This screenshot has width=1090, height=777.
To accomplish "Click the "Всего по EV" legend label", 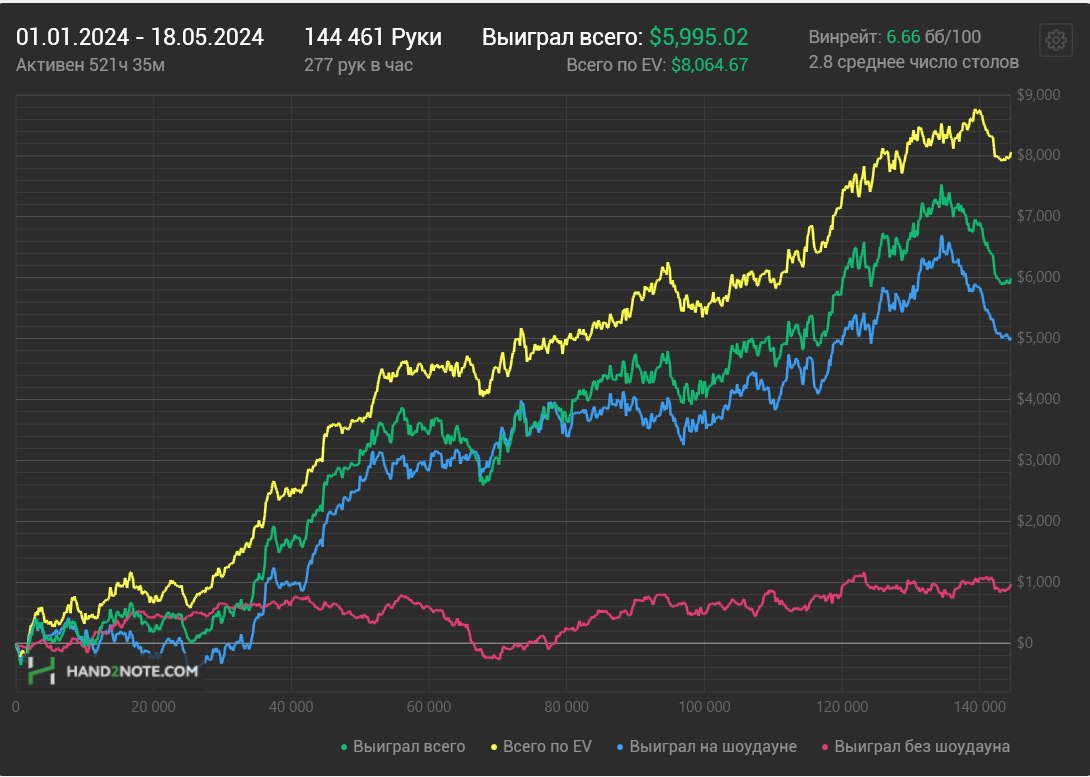I will (x=547, y=747).
